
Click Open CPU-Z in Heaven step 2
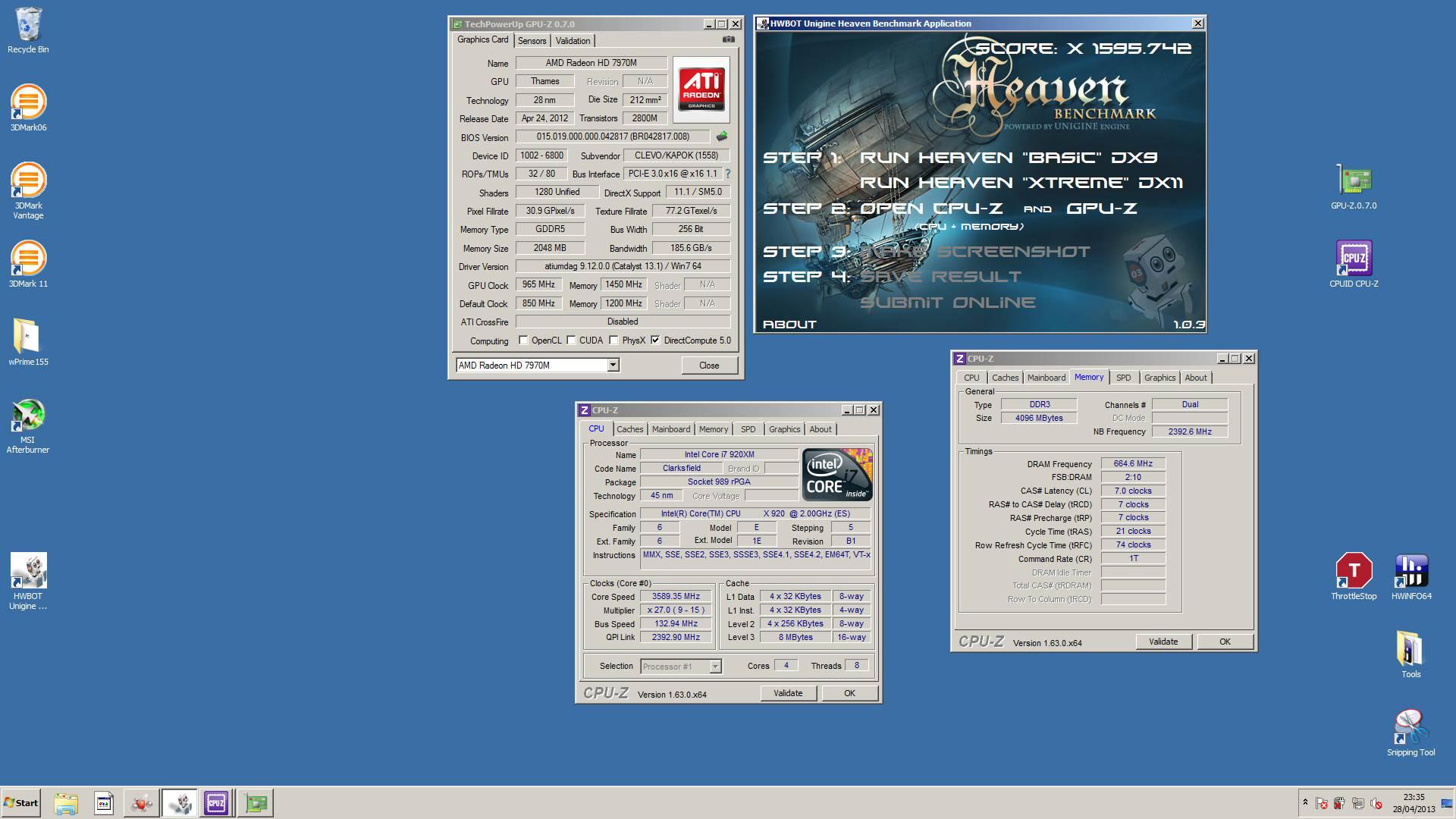pyautogui.click(x=932, y=209)
